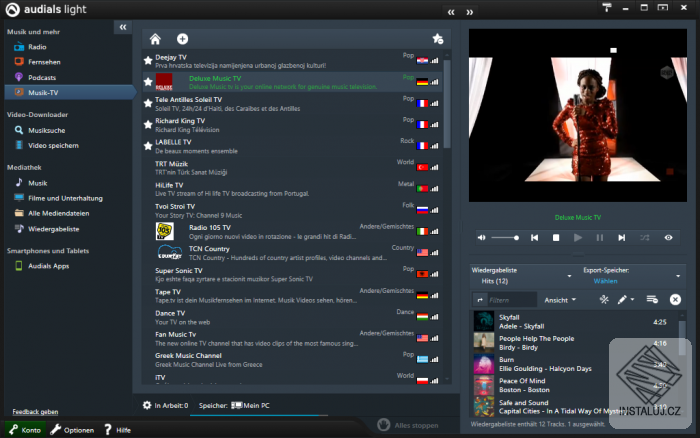Viewport: 700px width, 438px height.
Task: Toggle favorite star for Richard King TV
Action: coord(148,125)
